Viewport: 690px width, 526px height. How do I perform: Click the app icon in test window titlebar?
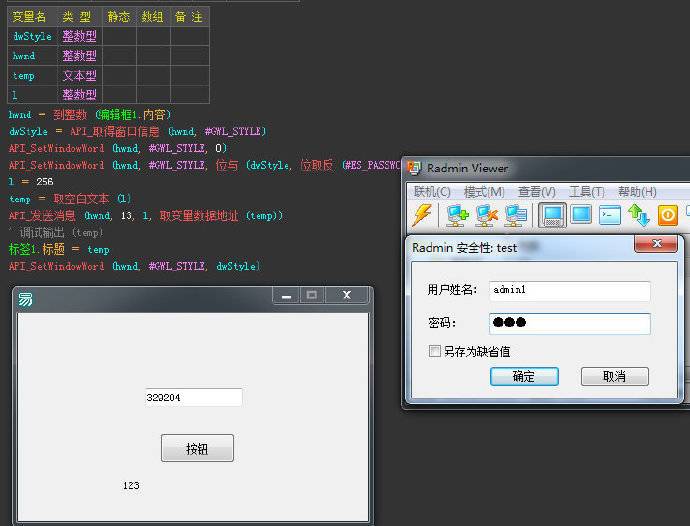click(26, 299)
